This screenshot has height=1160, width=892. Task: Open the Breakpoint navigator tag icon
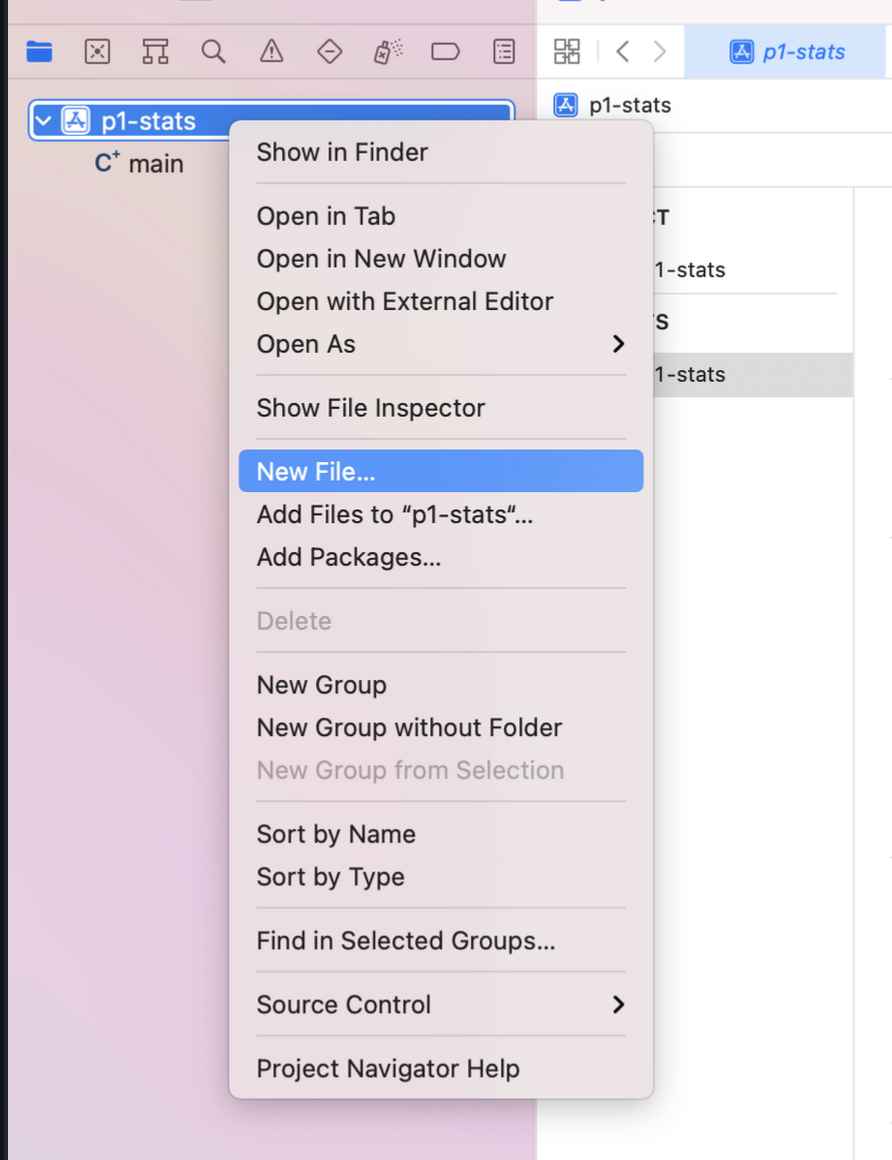point(445,51)
